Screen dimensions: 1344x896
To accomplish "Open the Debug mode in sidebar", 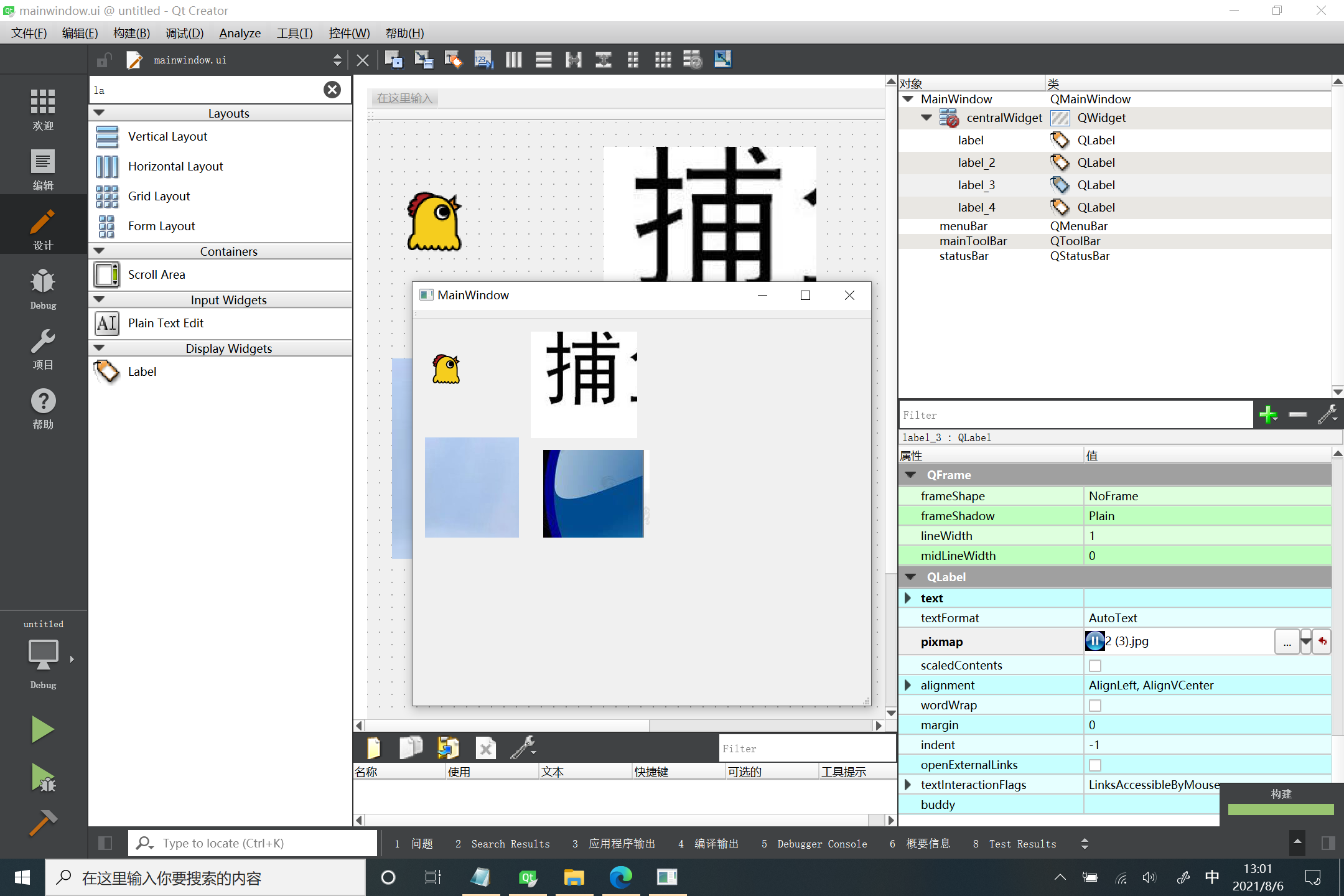I will 43,289.
